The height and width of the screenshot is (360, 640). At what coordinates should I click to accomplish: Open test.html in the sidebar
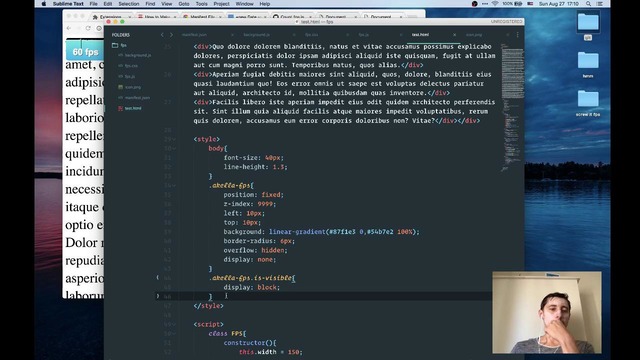coord(133,108)
